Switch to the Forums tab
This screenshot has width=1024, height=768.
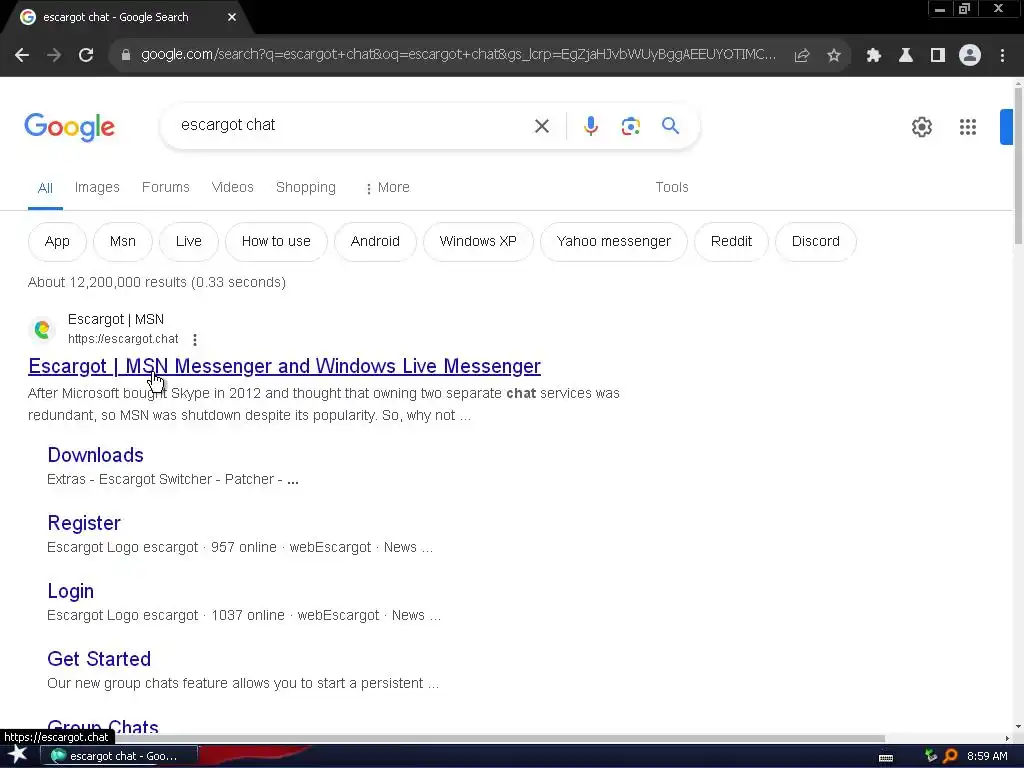point(166,187)
